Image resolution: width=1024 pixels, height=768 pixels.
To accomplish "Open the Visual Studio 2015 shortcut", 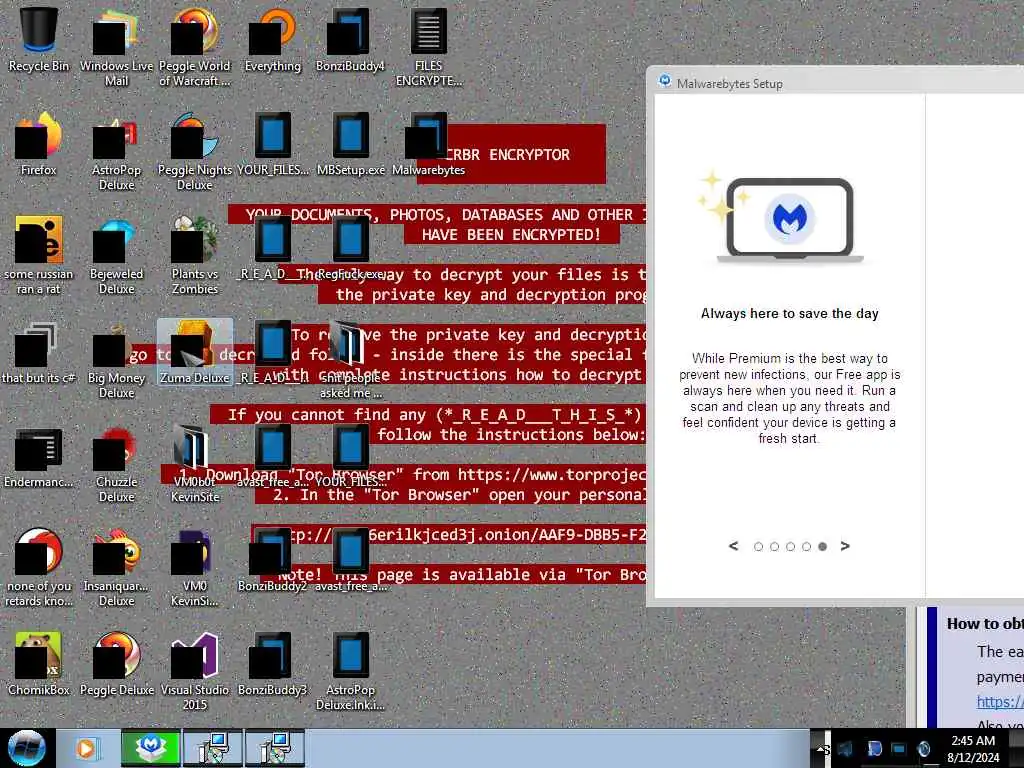I will point(195,671).
